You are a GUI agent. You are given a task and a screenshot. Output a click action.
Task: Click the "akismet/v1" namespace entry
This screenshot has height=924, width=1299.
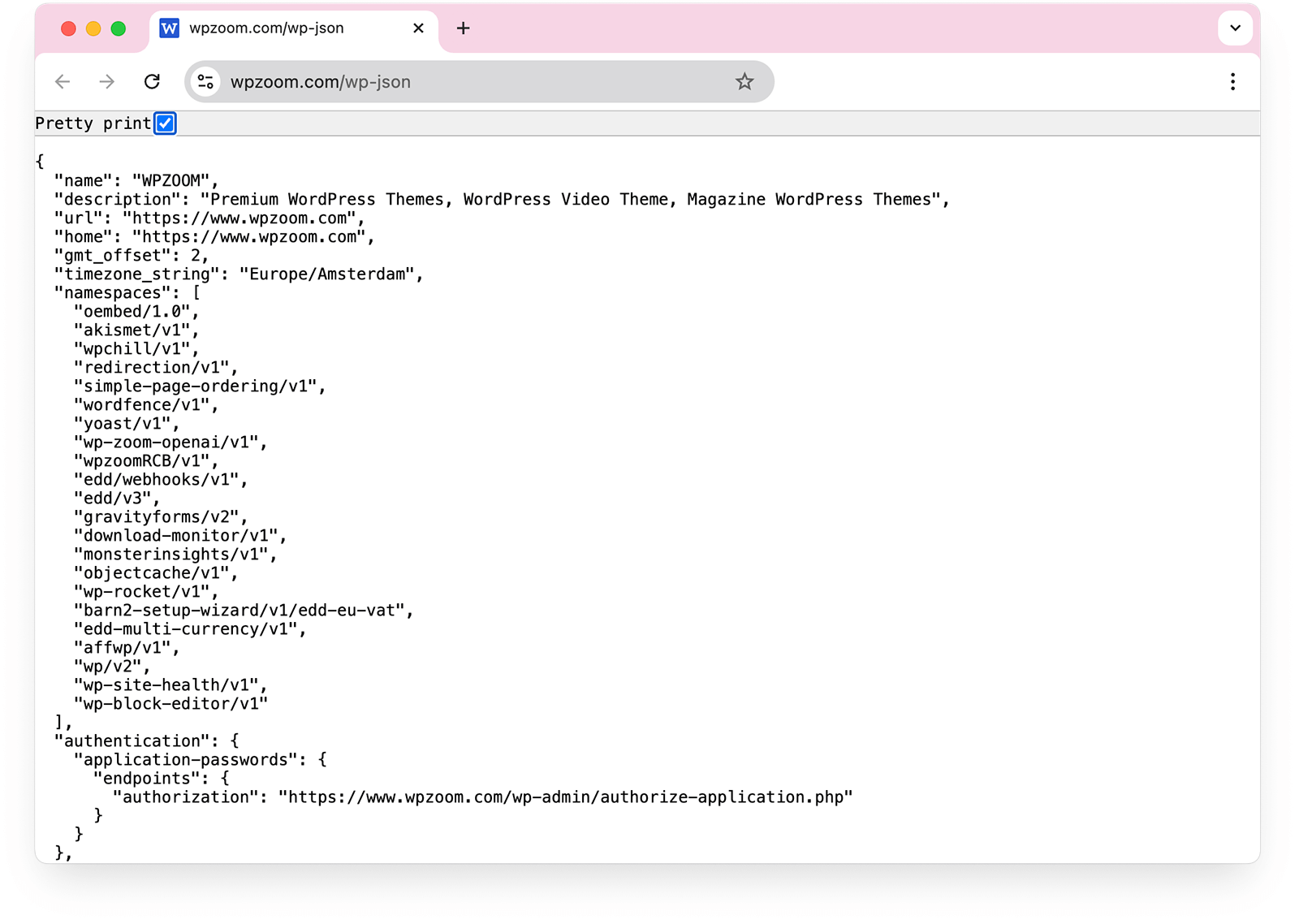tap(136, 330)
